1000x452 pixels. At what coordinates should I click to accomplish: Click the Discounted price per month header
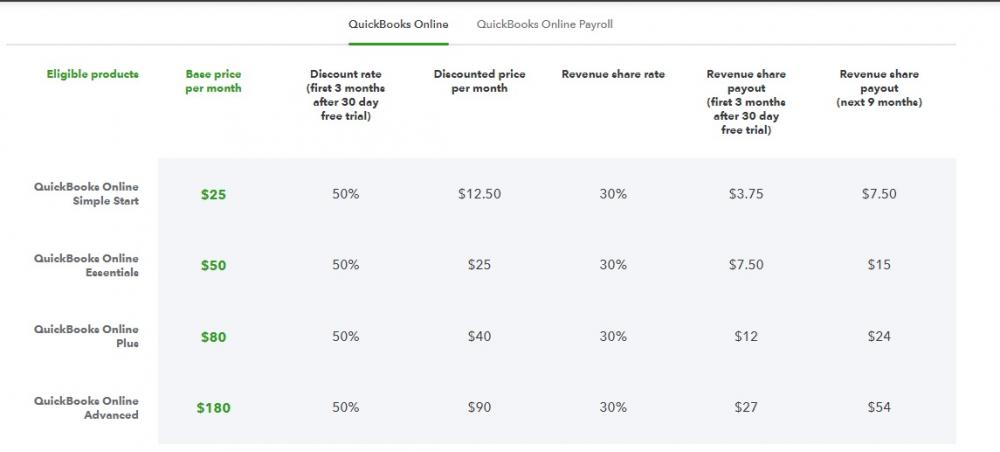(x=479, y=81)
